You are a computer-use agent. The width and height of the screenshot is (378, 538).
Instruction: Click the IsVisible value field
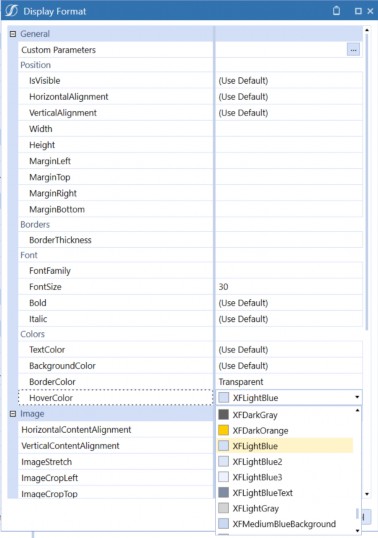tap(288, 81)
